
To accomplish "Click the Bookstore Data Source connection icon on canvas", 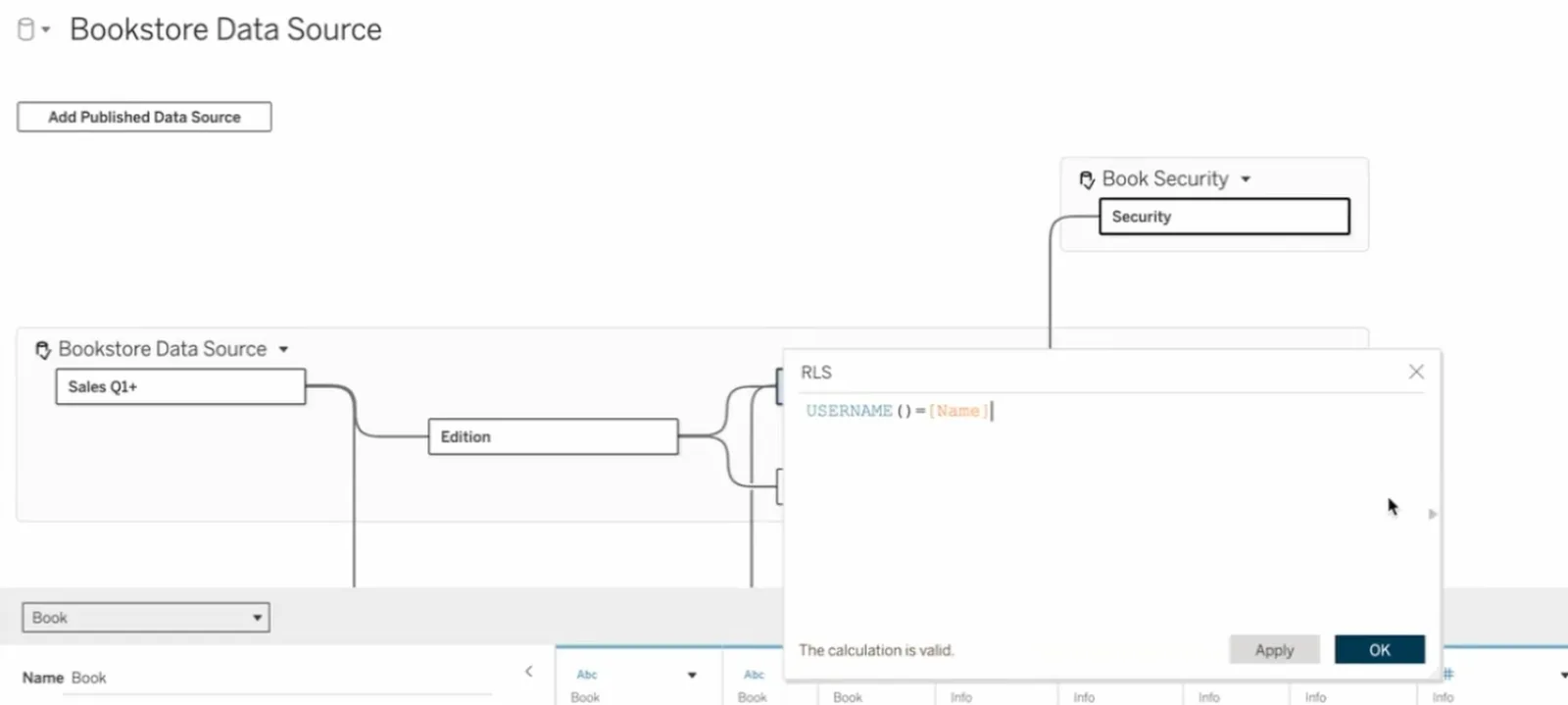I will tap(42, 349).
